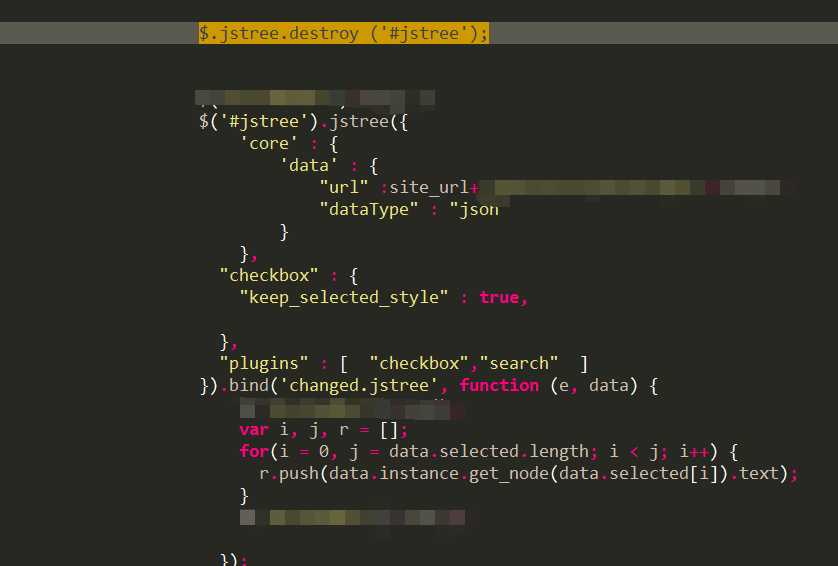
Task: Click the for keyword
Action: click(254, 452)
